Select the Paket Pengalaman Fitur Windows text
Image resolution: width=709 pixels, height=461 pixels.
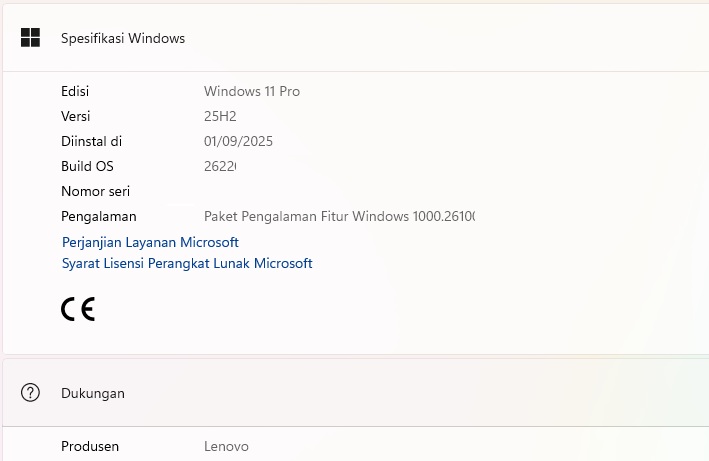click(338, 216)
